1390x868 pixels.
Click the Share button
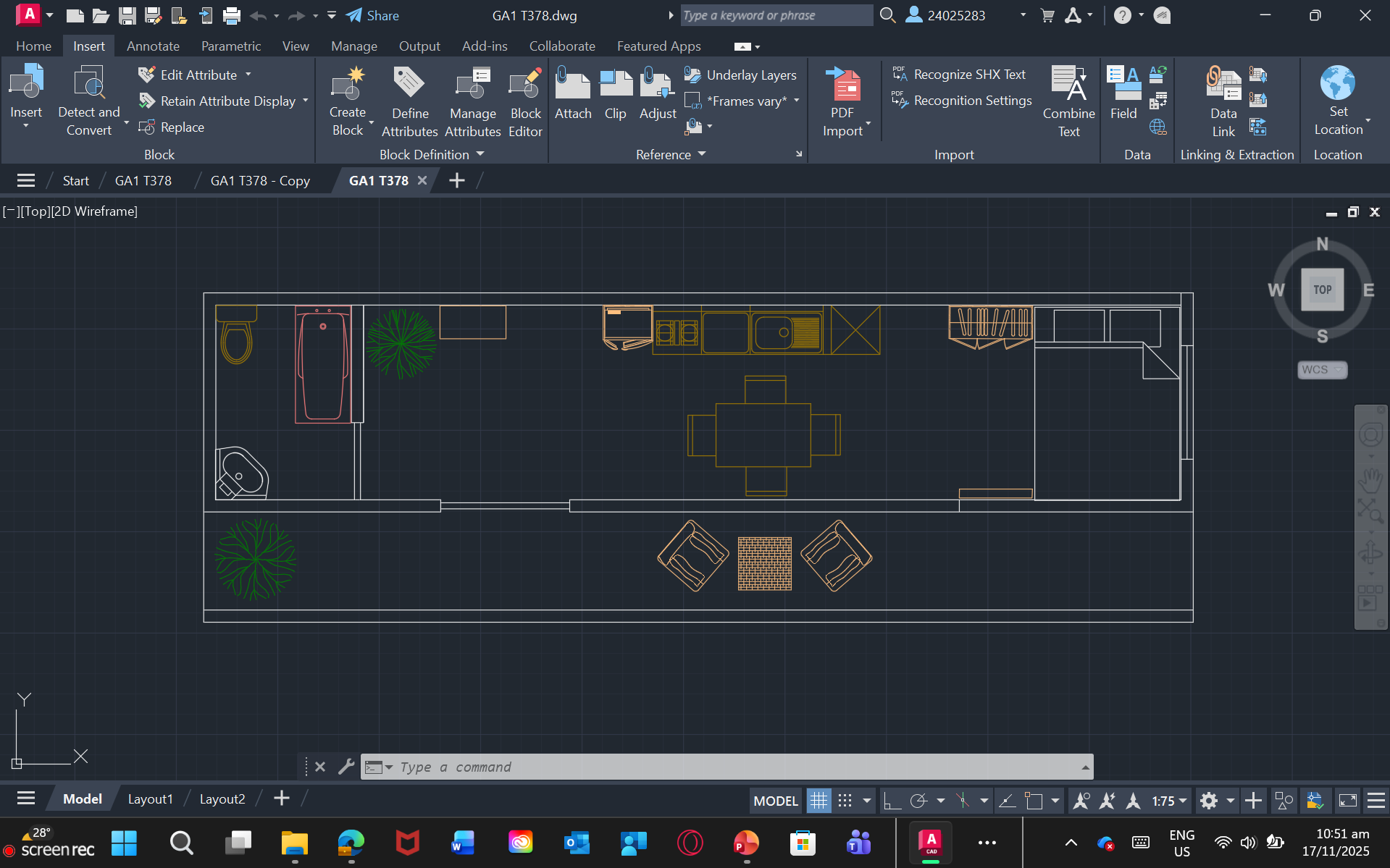coord(373,15)
